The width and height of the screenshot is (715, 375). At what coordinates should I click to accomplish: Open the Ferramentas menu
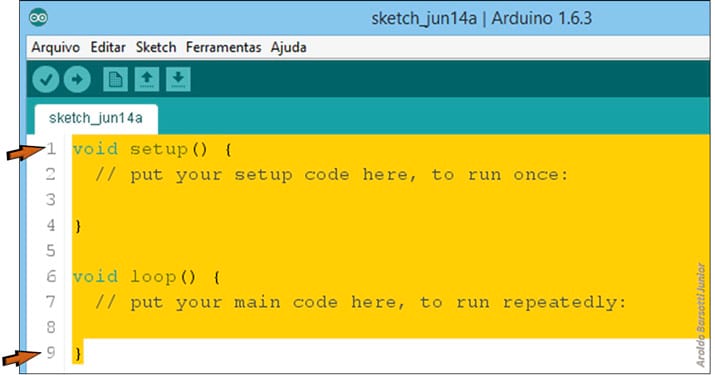tap(223, 47)
